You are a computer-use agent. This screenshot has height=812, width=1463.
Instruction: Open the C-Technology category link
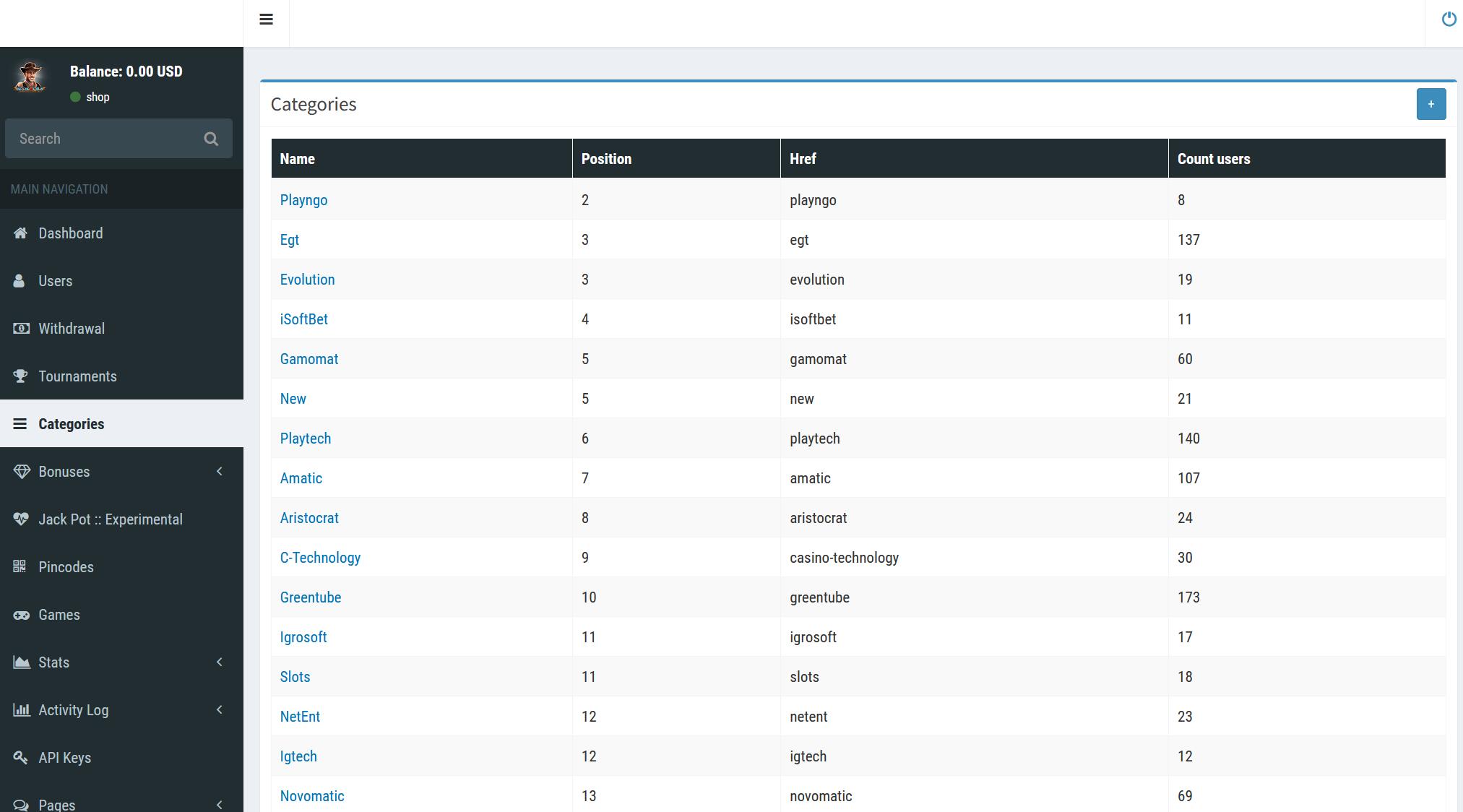pos(320,558)
